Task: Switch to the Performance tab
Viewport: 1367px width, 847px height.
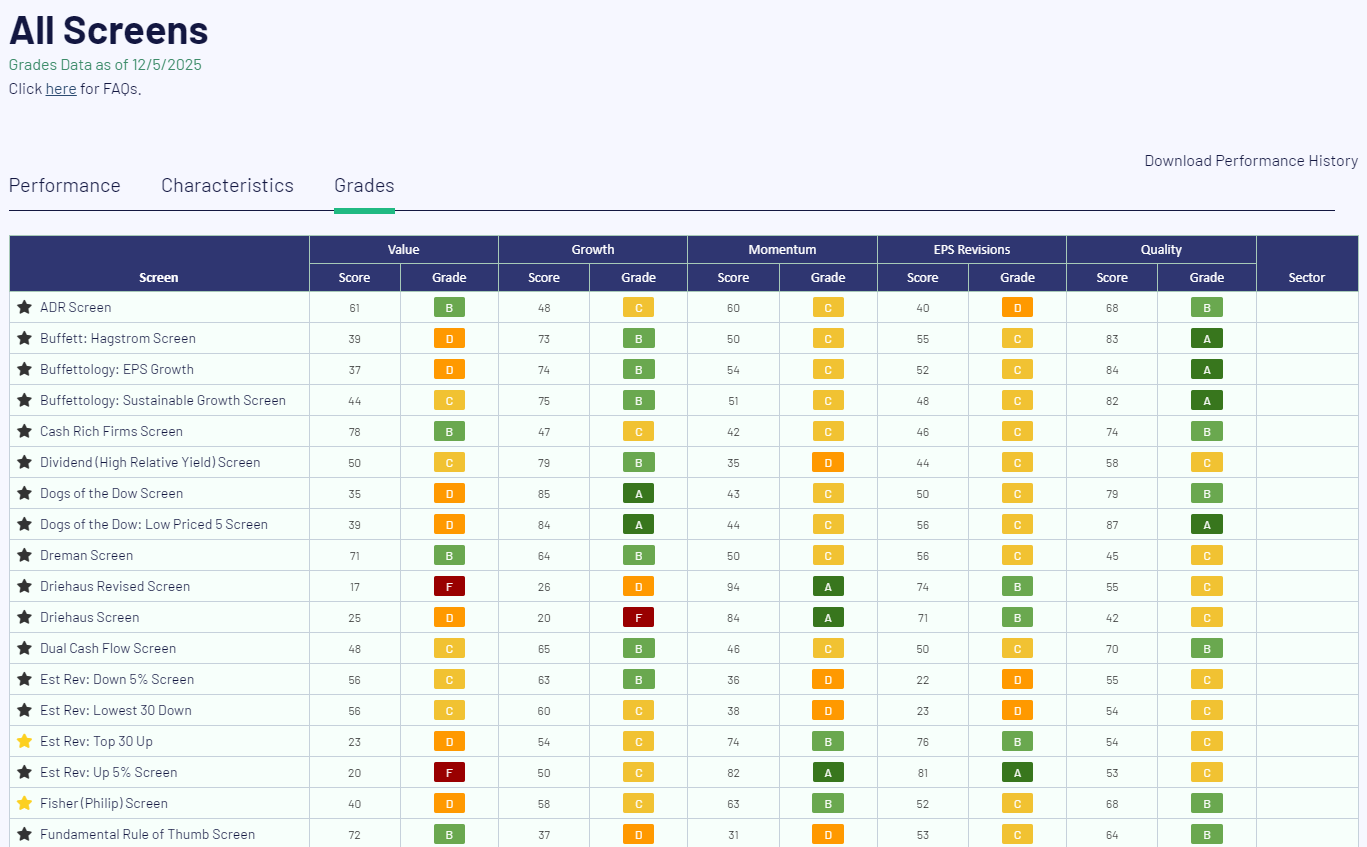Action: click(x=65, y=185)
